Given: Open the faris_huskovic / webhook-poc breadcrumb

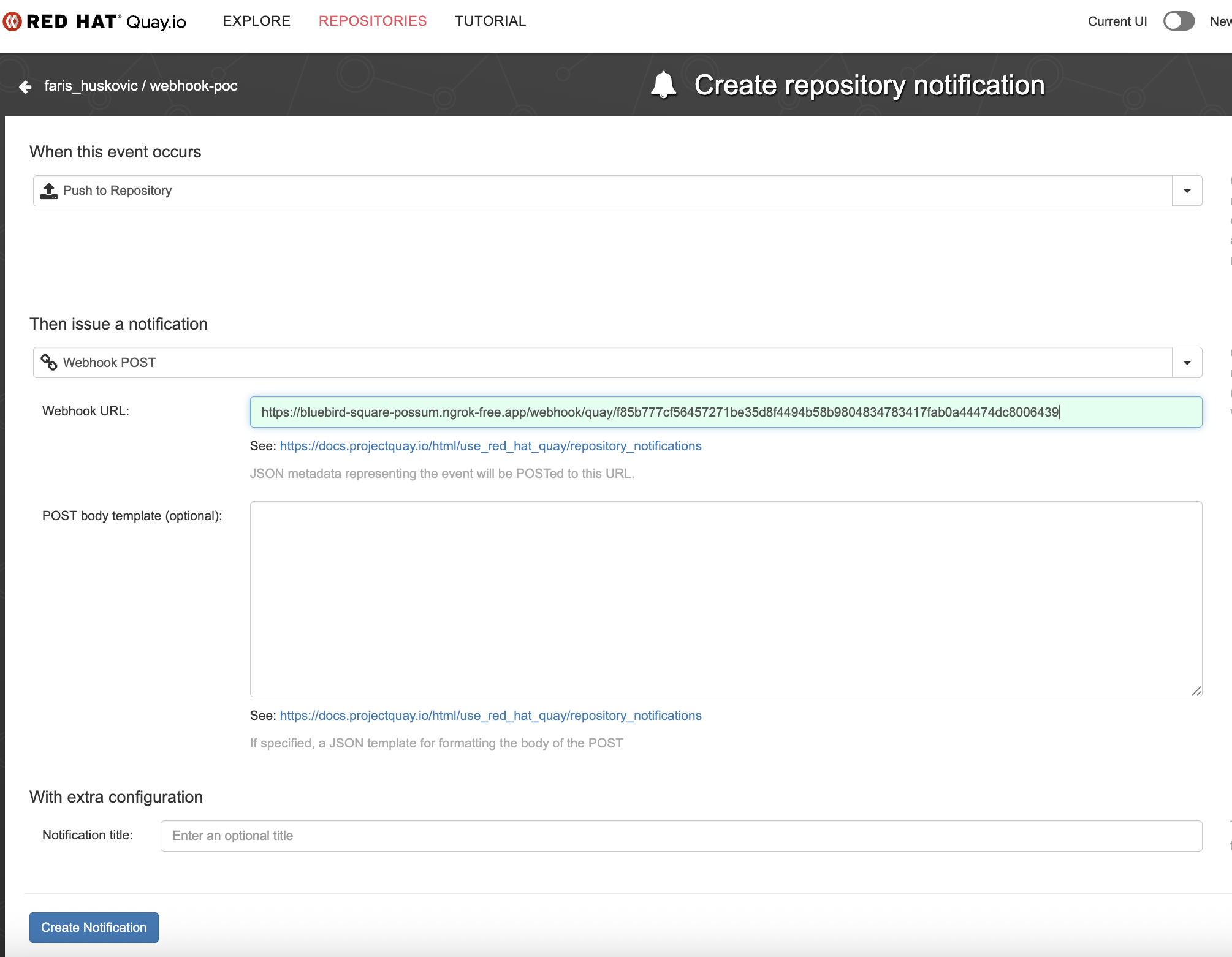Looking at the screenshot, I should click(x=141, y=86).
